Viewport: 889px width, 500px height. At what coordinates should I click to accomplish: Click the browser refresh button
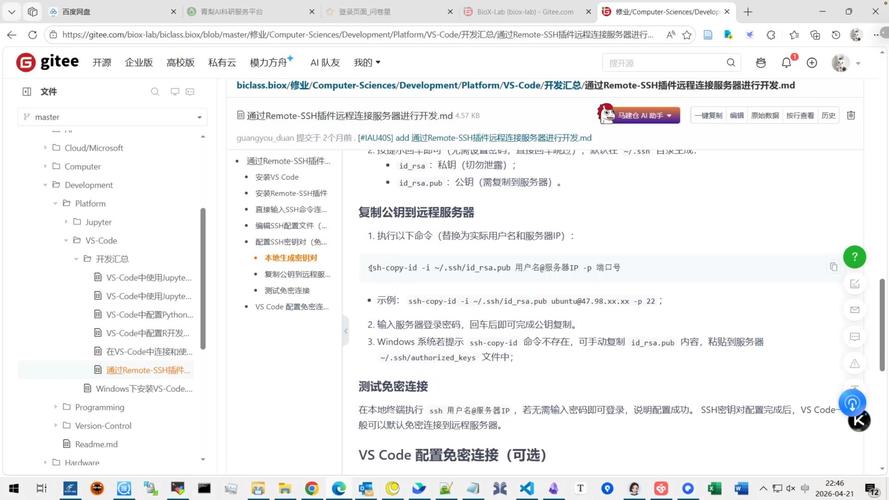pos(32,35)
